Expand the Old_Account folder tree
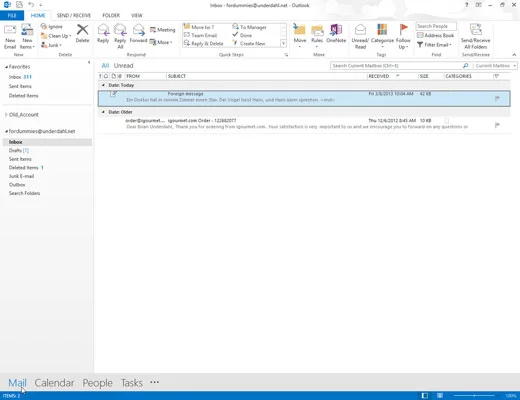This screenshot has width=520, height=400. coord(6,115)
